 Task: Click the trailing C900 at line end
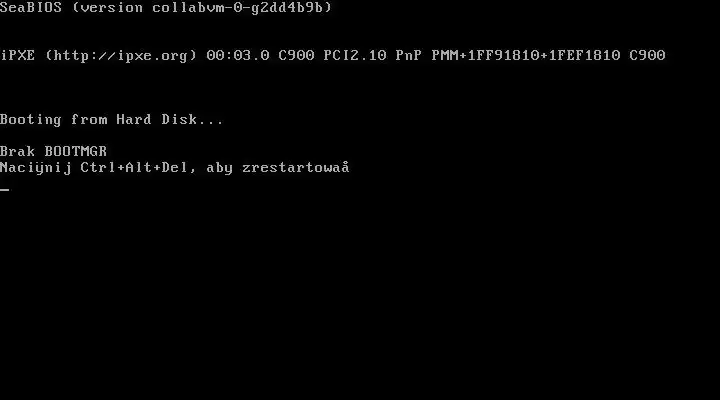[647, 56]
